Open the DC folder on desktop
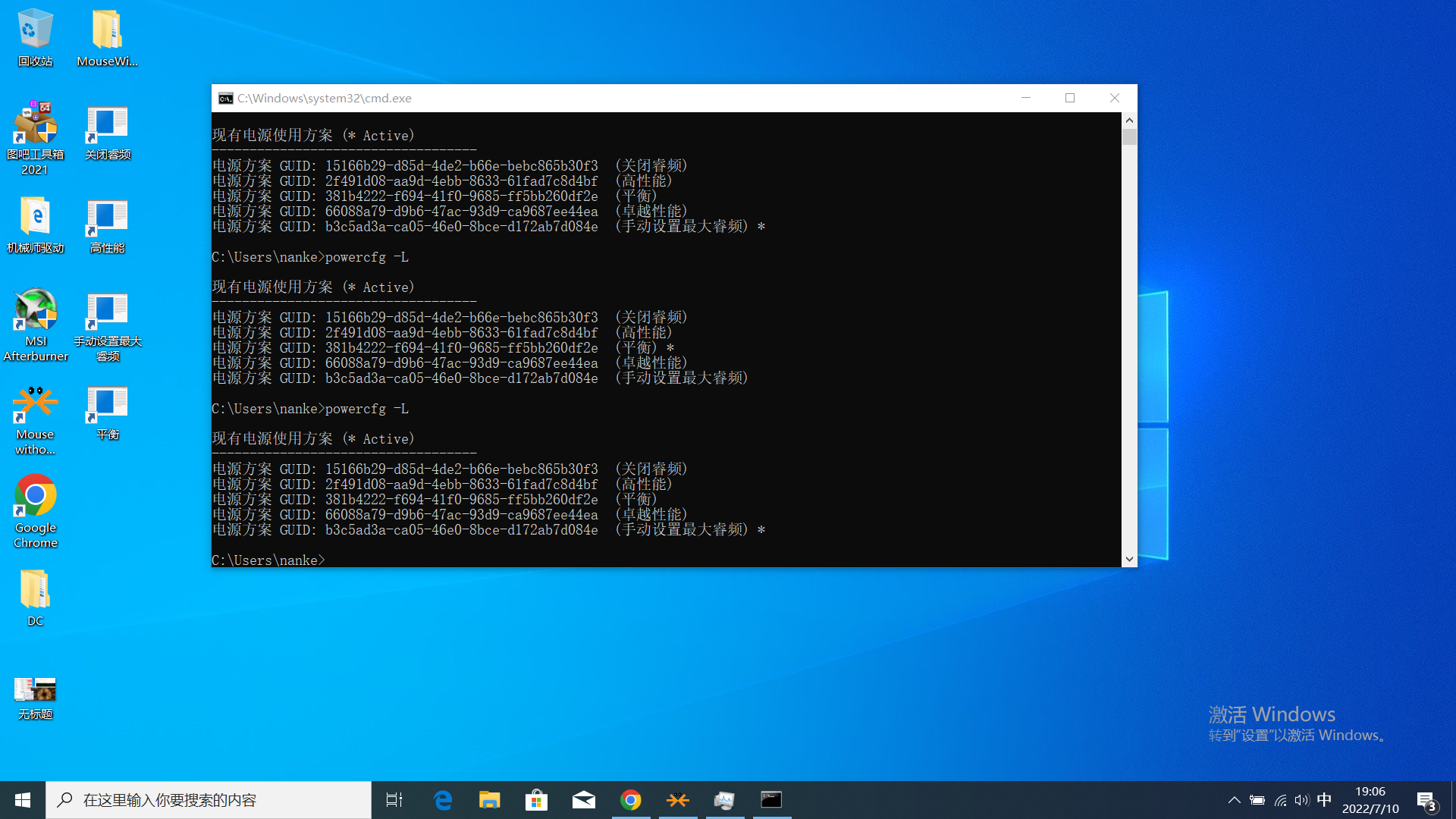1456x819 pixels. tap(35, 591)
